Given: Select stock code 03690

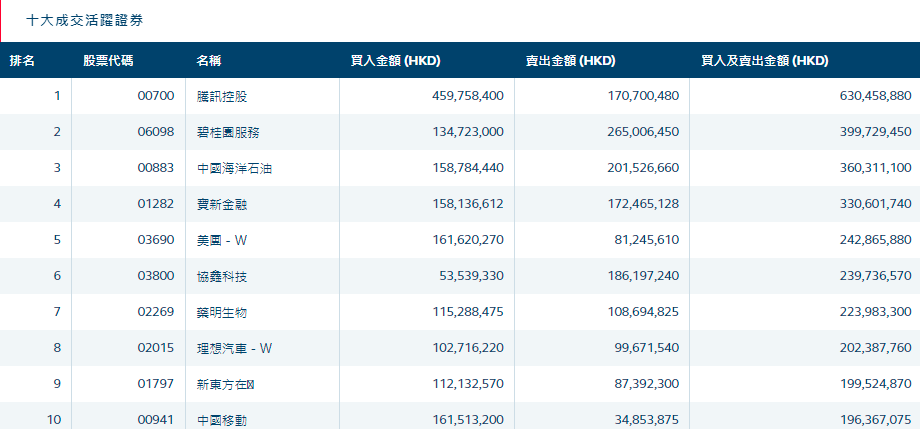Looking at the screenshot, I should tap(156, 239).
